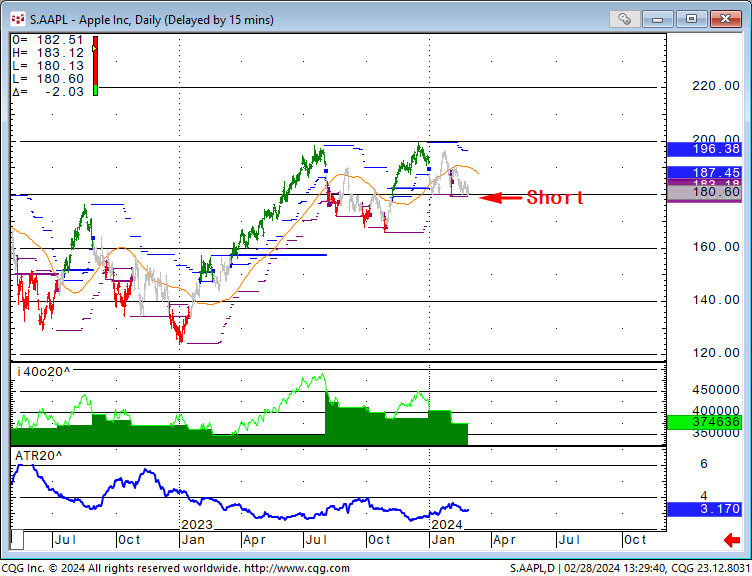Click the 140.00 price axis label
The image size is (752, 576).
pyautogui.click(x=716, y=300)
